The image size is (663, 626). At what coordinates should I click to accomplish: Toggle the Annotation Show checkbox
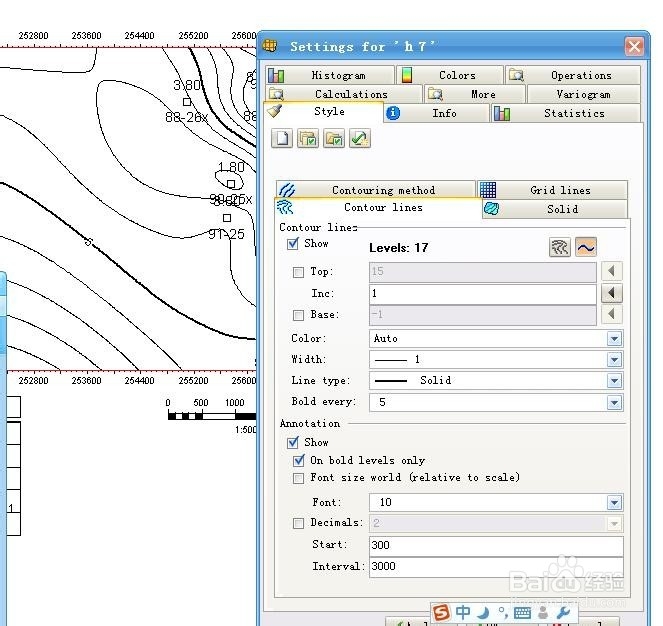pos(293,442)
